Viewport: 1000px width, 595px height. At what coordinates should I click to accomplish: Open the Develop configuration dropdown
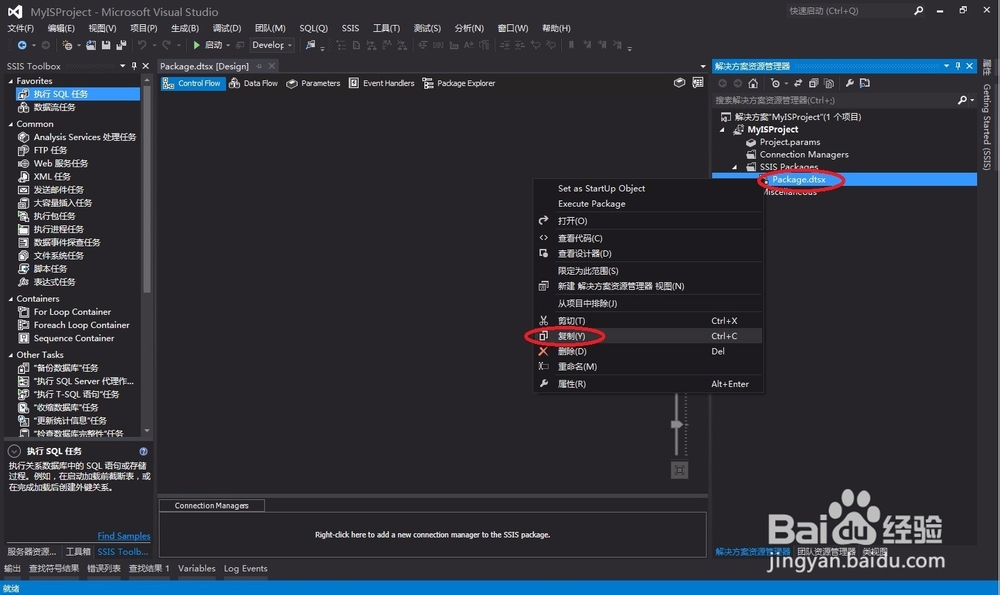coord(272,45)
